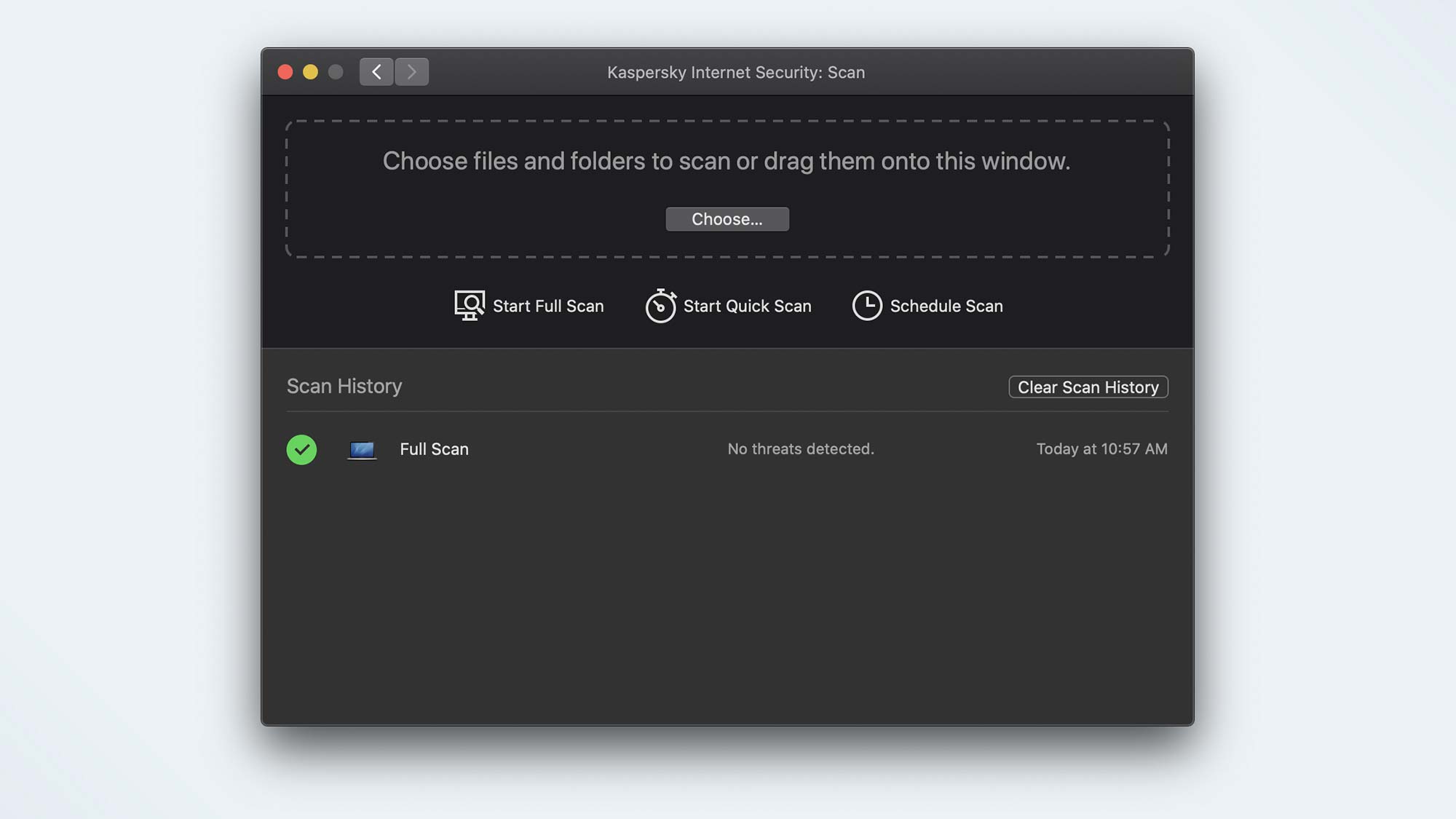Select the Start Quick Scan label
Viewport: 1456px width, 819px height.
pyautogui.click(x=747, y=306)
